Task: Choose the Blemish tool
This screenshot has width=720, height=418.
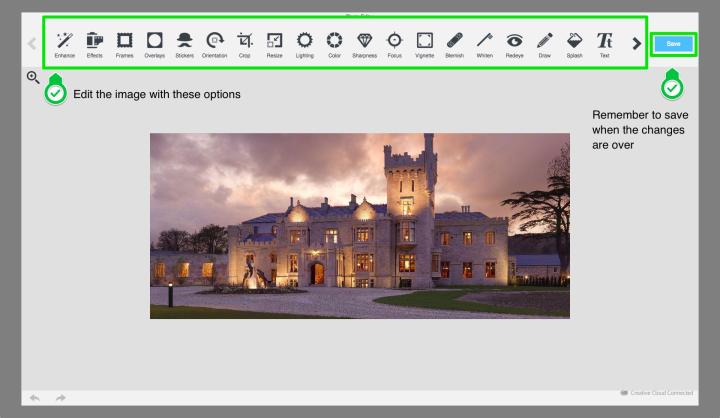Action: [x=455, y=45]
